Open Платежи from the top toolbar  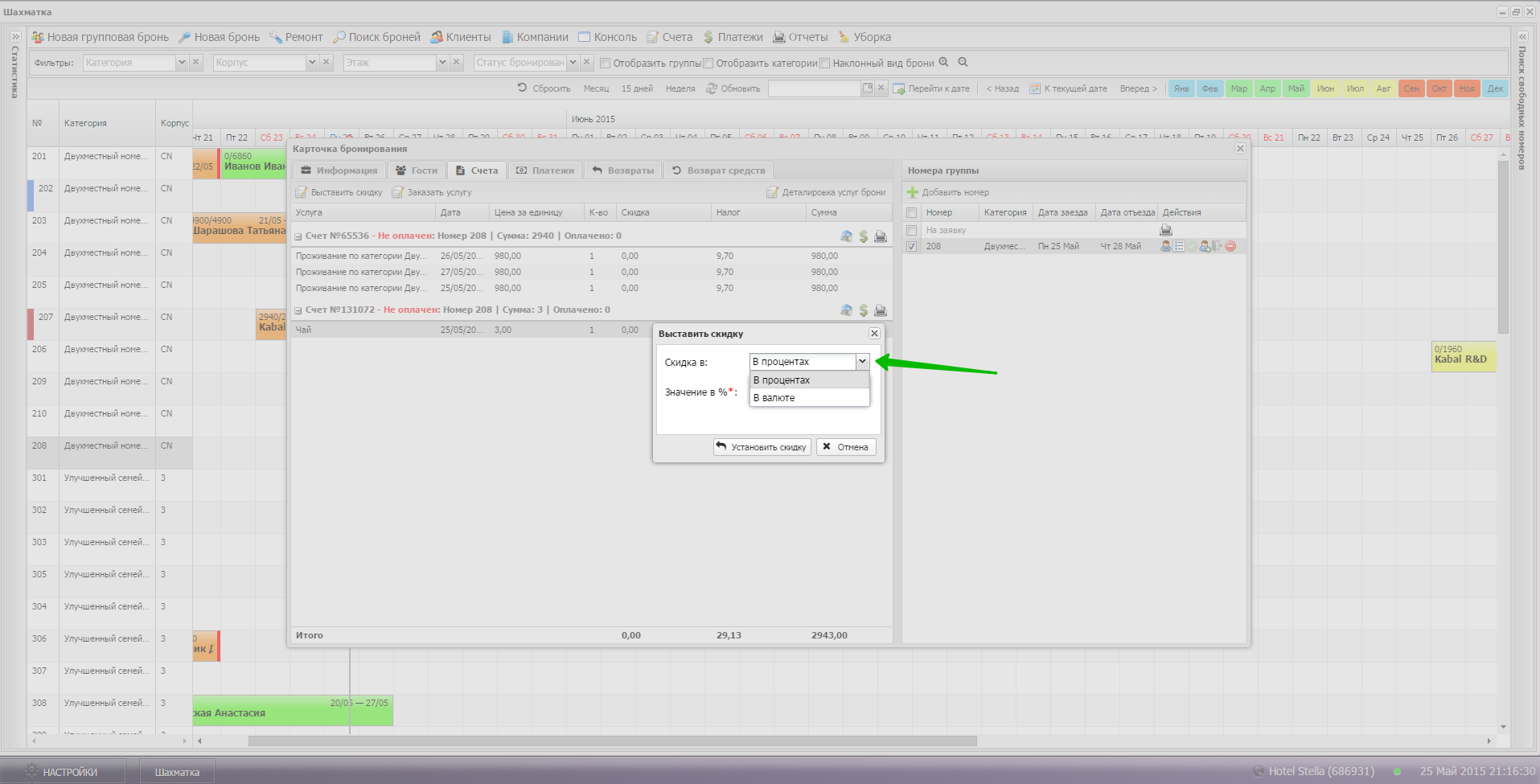point(733,37)
